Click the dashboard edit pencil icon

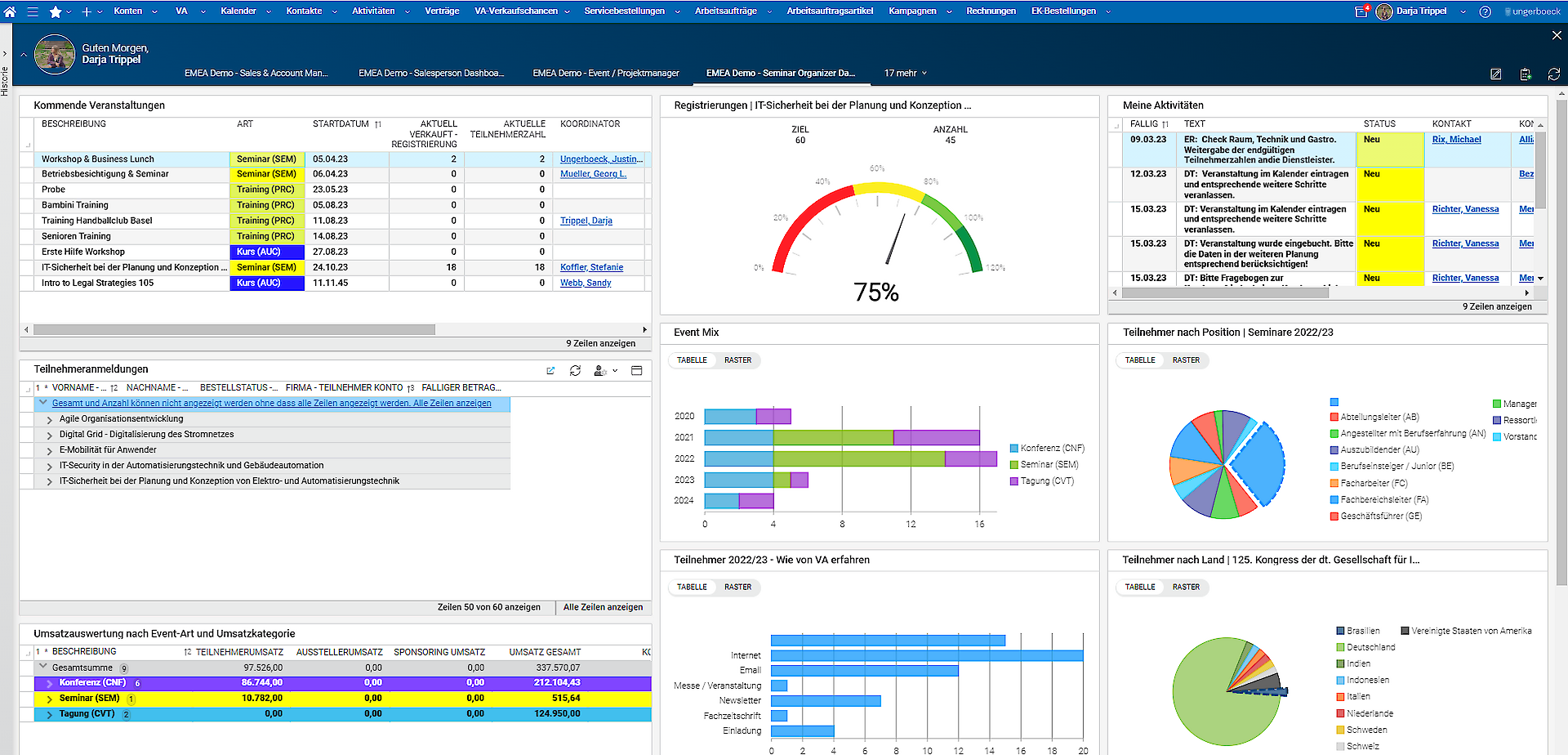1495,74
